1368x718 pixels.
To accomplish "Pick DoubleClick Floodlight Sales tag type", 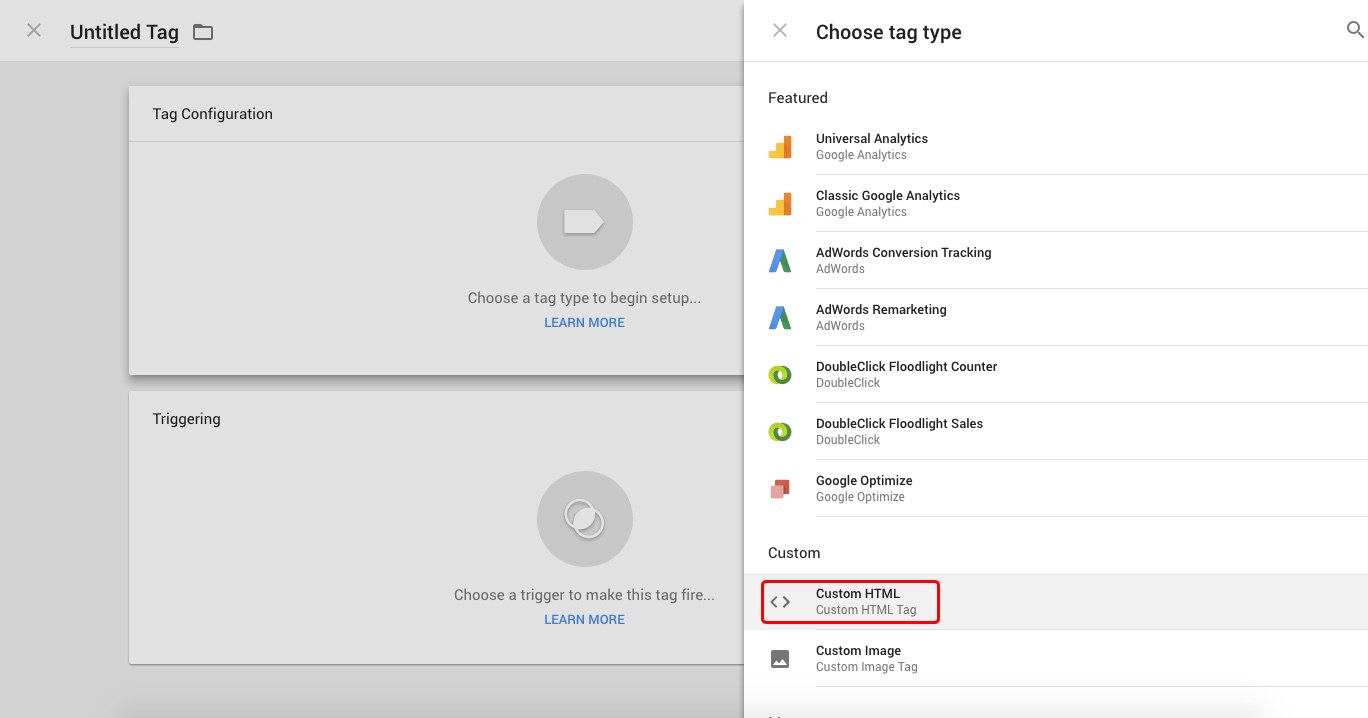I will point(1056,432).
